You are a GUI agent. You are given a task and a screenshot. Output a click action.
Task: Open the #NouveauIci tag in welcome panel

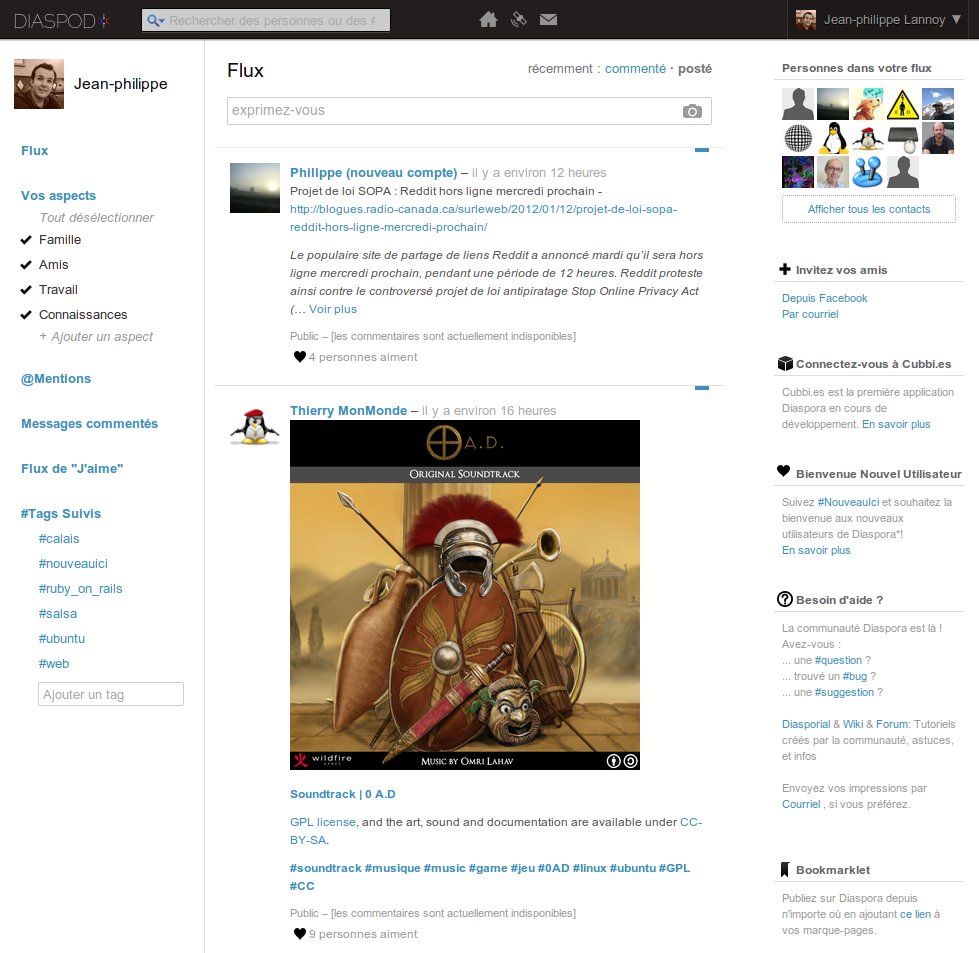pyautogui.click(x=848, y=502)
